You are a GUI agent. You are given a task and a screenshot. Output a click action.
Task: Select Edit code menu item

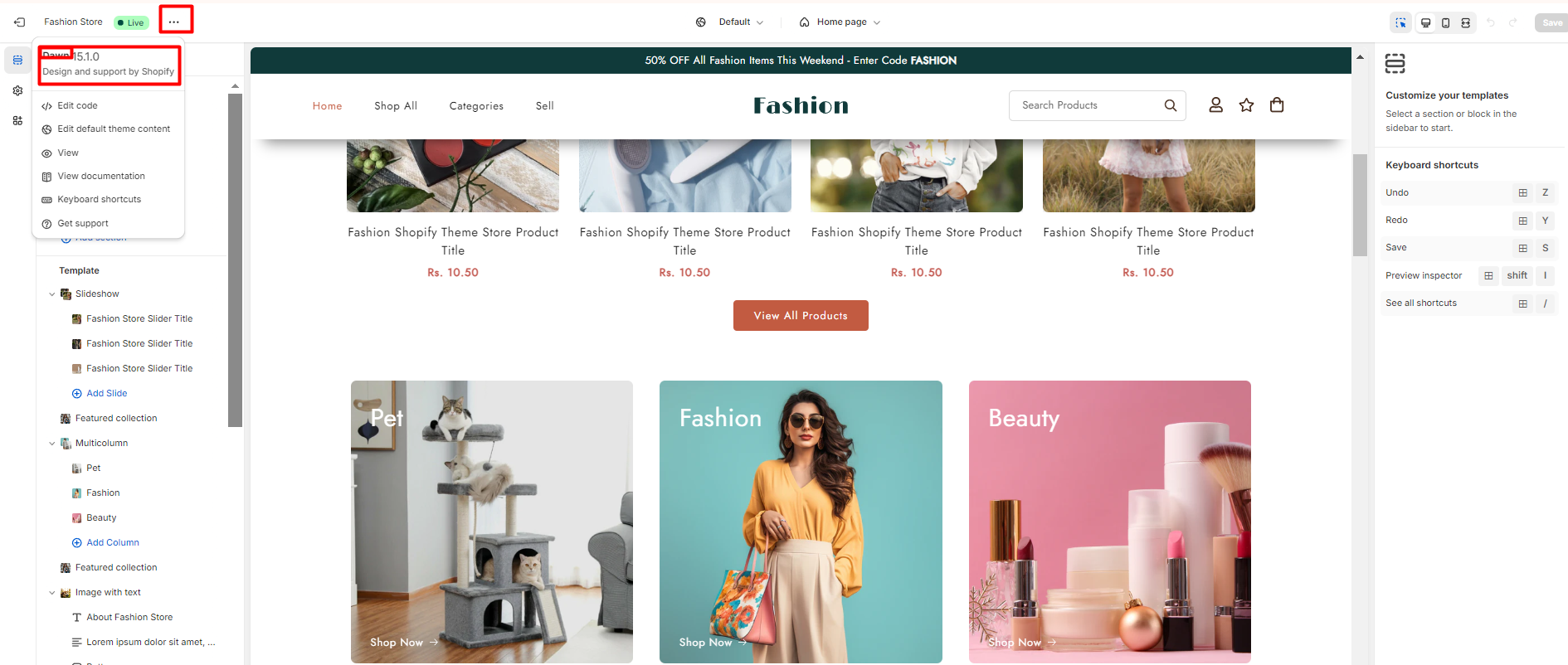click(108, 105)
